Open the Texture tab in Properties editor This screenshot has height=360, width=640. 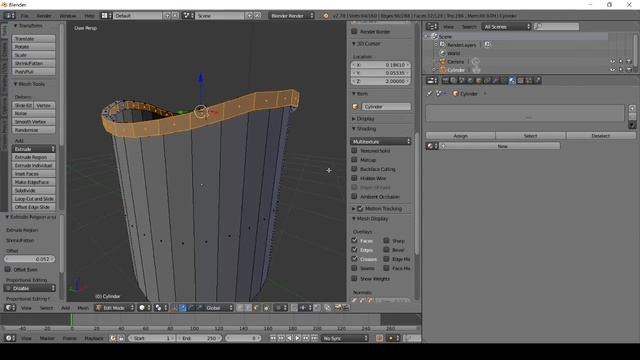pyautogui.click(x=520, y=80)
